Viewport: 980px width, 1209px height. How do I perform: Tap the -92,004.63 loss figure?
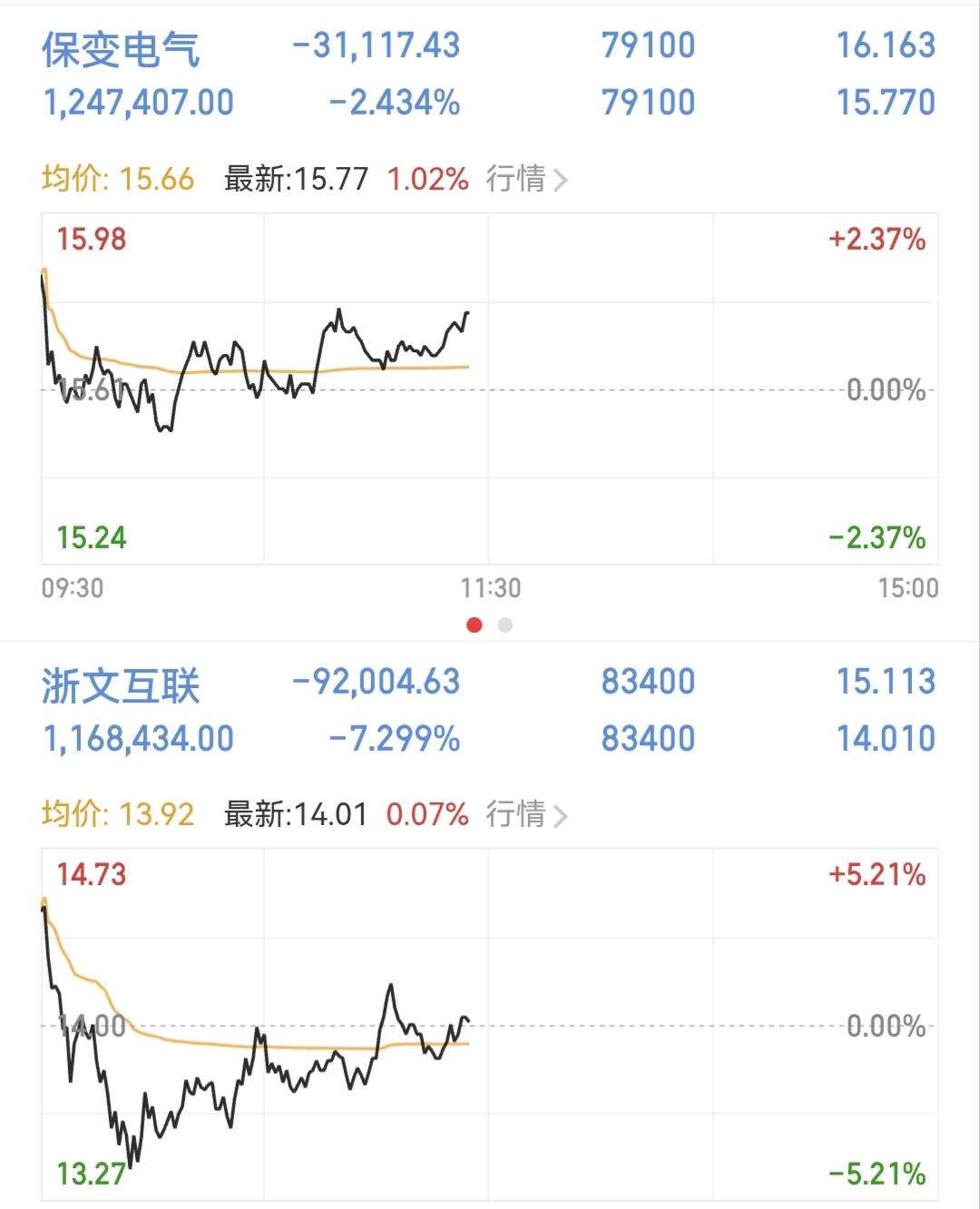376,682
